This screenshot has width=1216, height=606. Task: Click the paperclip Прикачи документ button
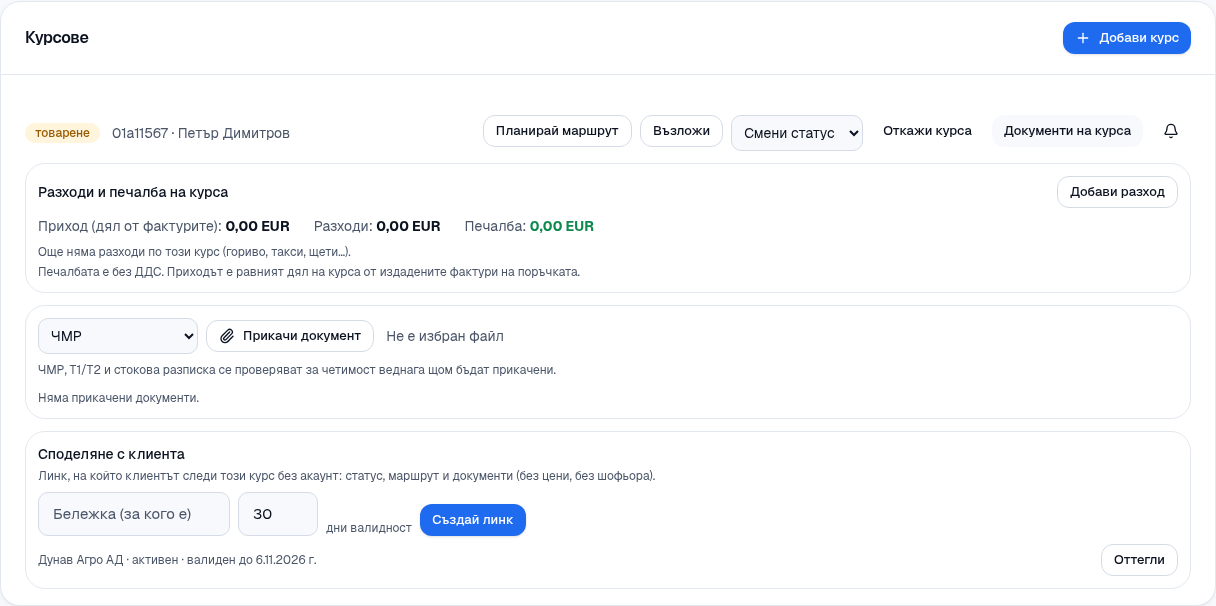[290, 336]
